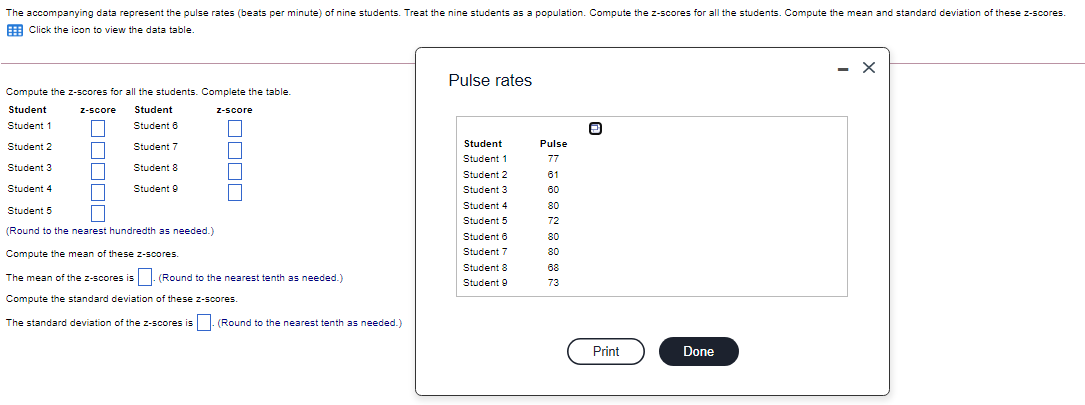Focus the Student 2 z-score field
Image resolution: width=1085 pixels, height=405 pixels.
(x=99, y=150)
